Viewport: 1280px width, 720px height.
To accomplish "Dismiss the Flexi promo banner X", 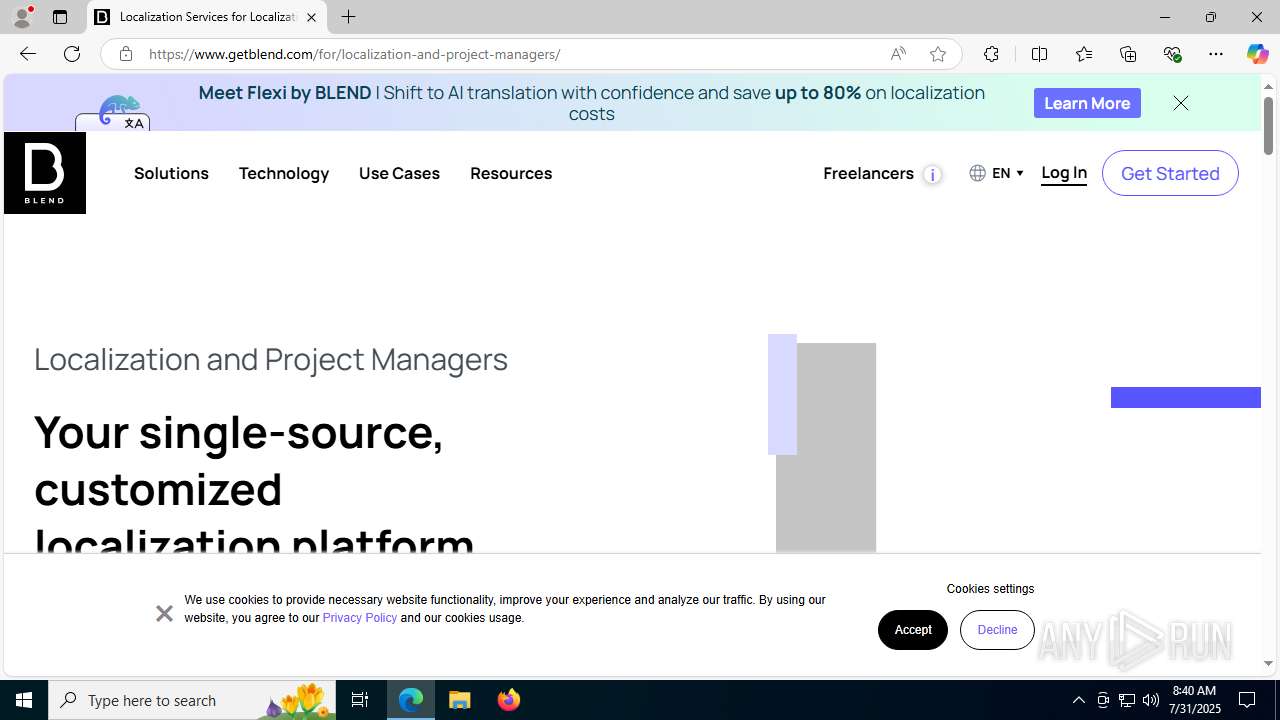I will (x=1181, y=103).
